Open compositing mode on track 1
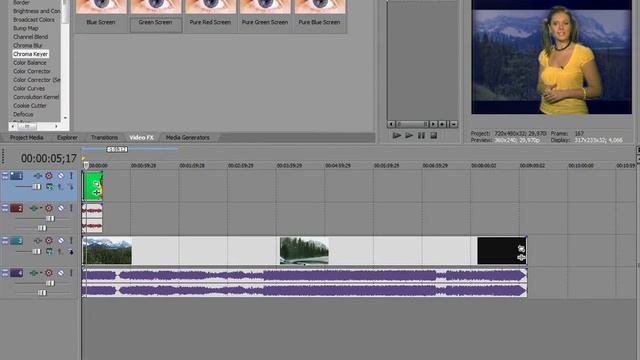Image resolution: width=640 pixels, height=360 pixels. pos(49,187)
